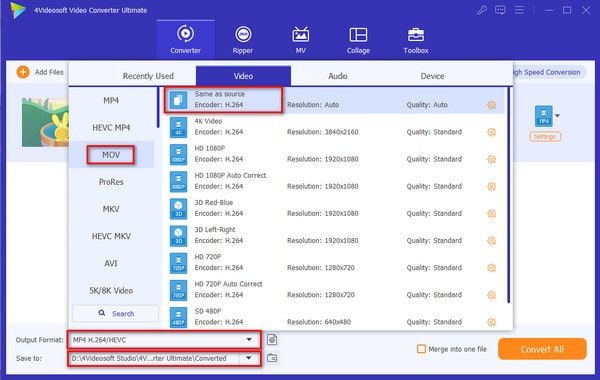Pick MKV format from the list
The width and height of the screenshot is (600, 380).
pos(111,209)
